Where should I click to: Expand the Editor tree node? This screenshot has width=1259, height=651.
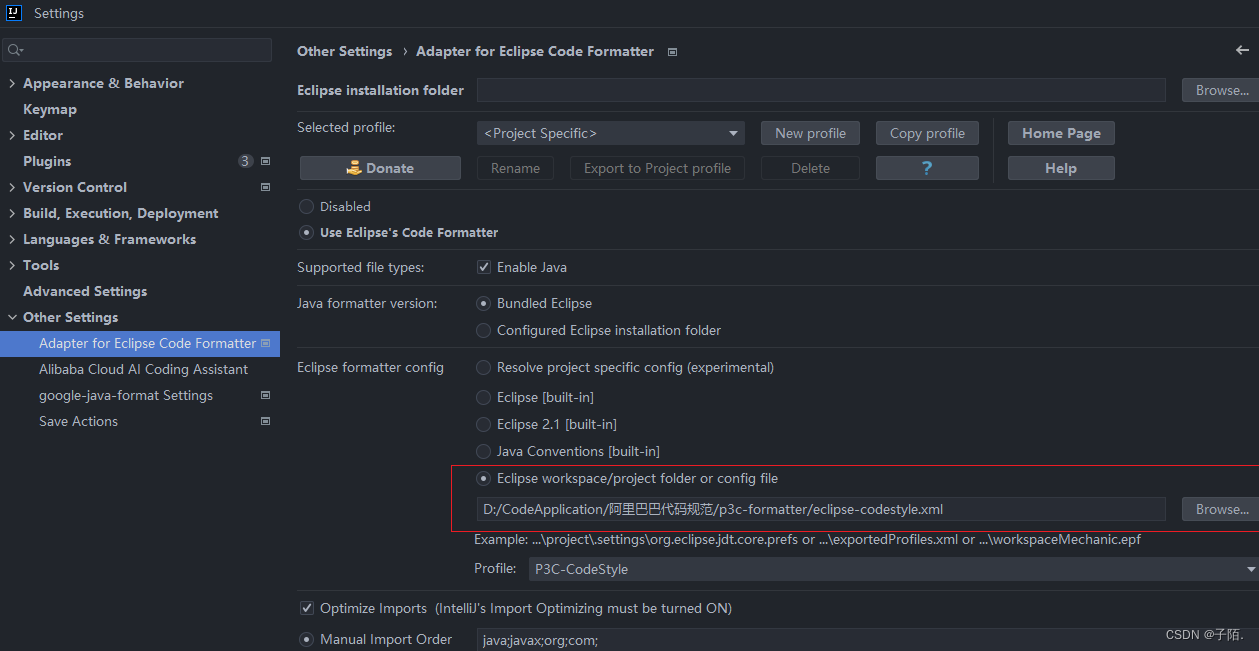click(x=11, y=135)
